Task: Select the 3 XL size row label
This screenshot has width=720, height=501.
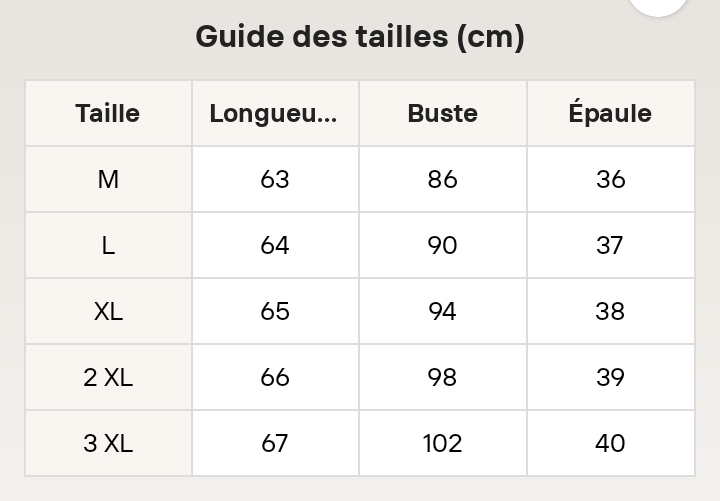Action: [108, 443]
